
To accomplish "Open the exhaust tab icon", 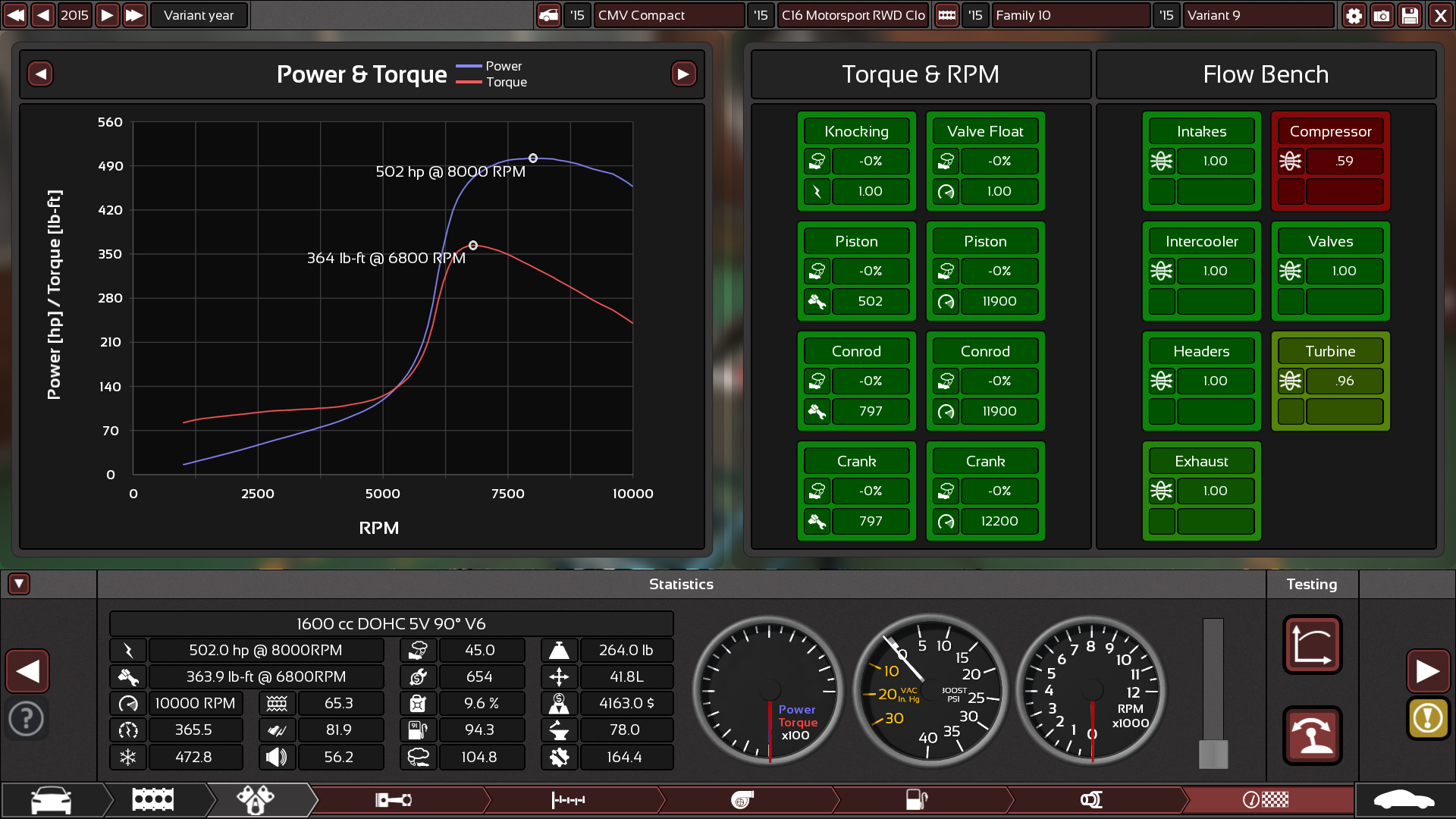I will tap(1090, 799).
